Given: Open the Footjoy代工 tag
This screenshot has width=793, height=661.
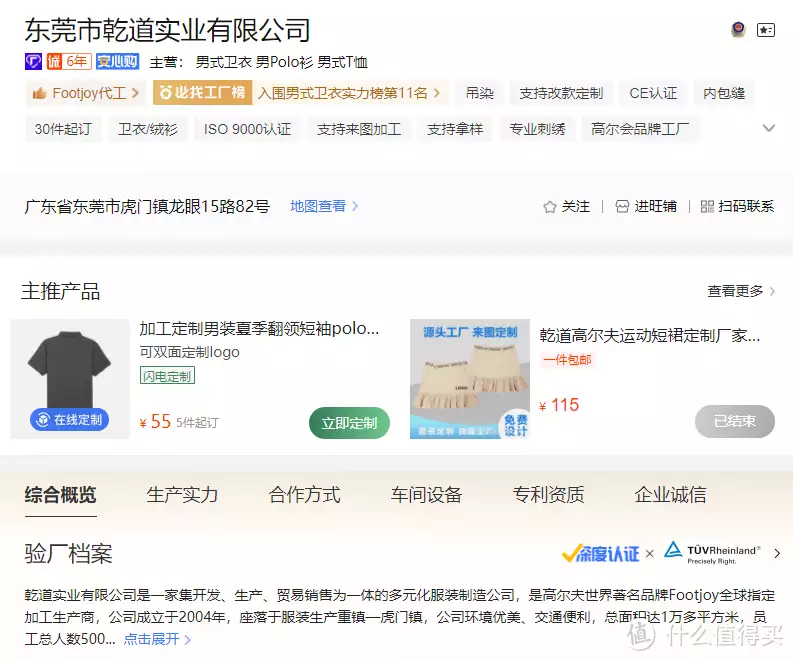Looking at the screenshot, I should click(x=85, y=93).
